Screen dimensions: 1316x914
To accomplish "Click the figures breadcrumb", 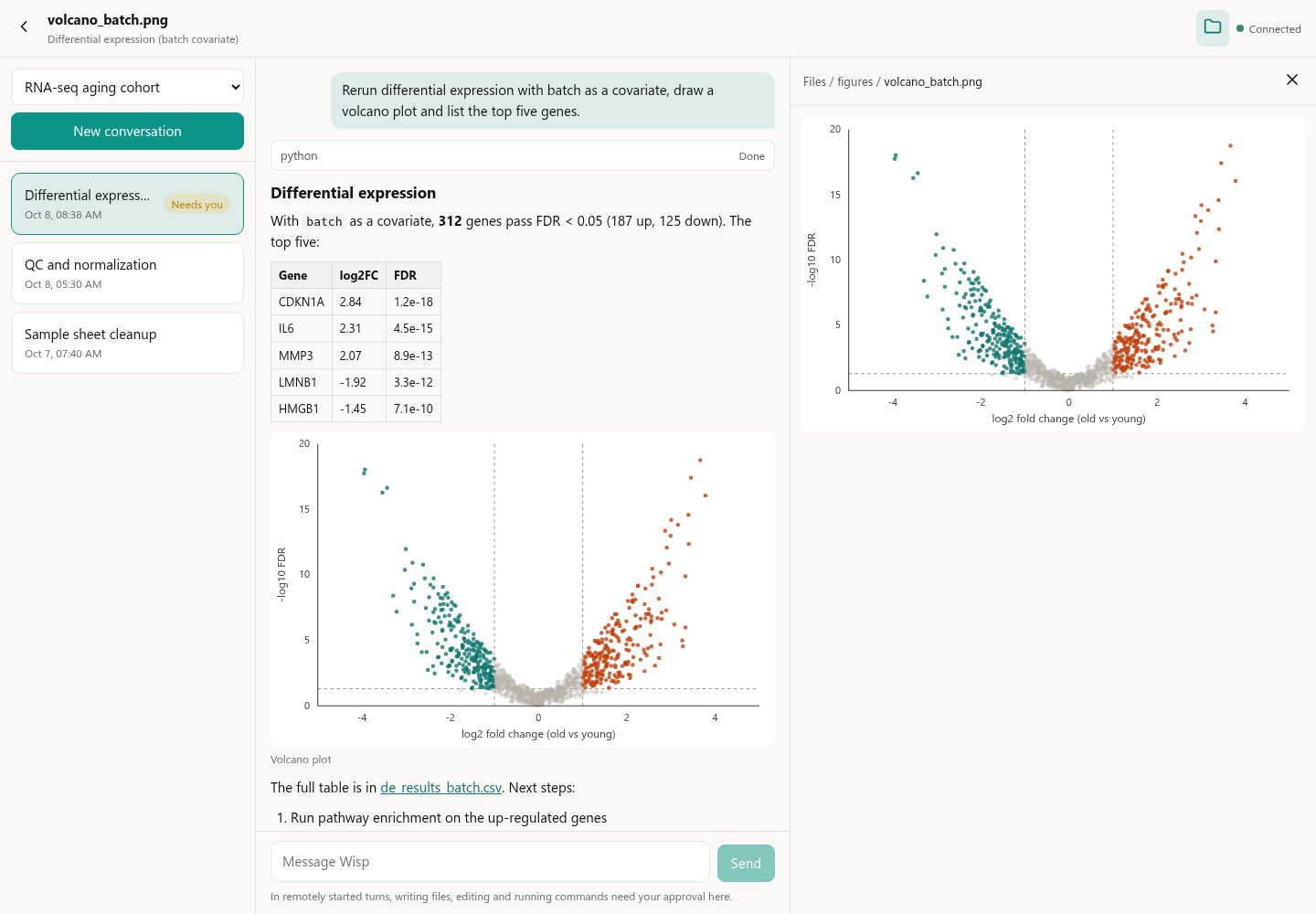I will 855,81.
